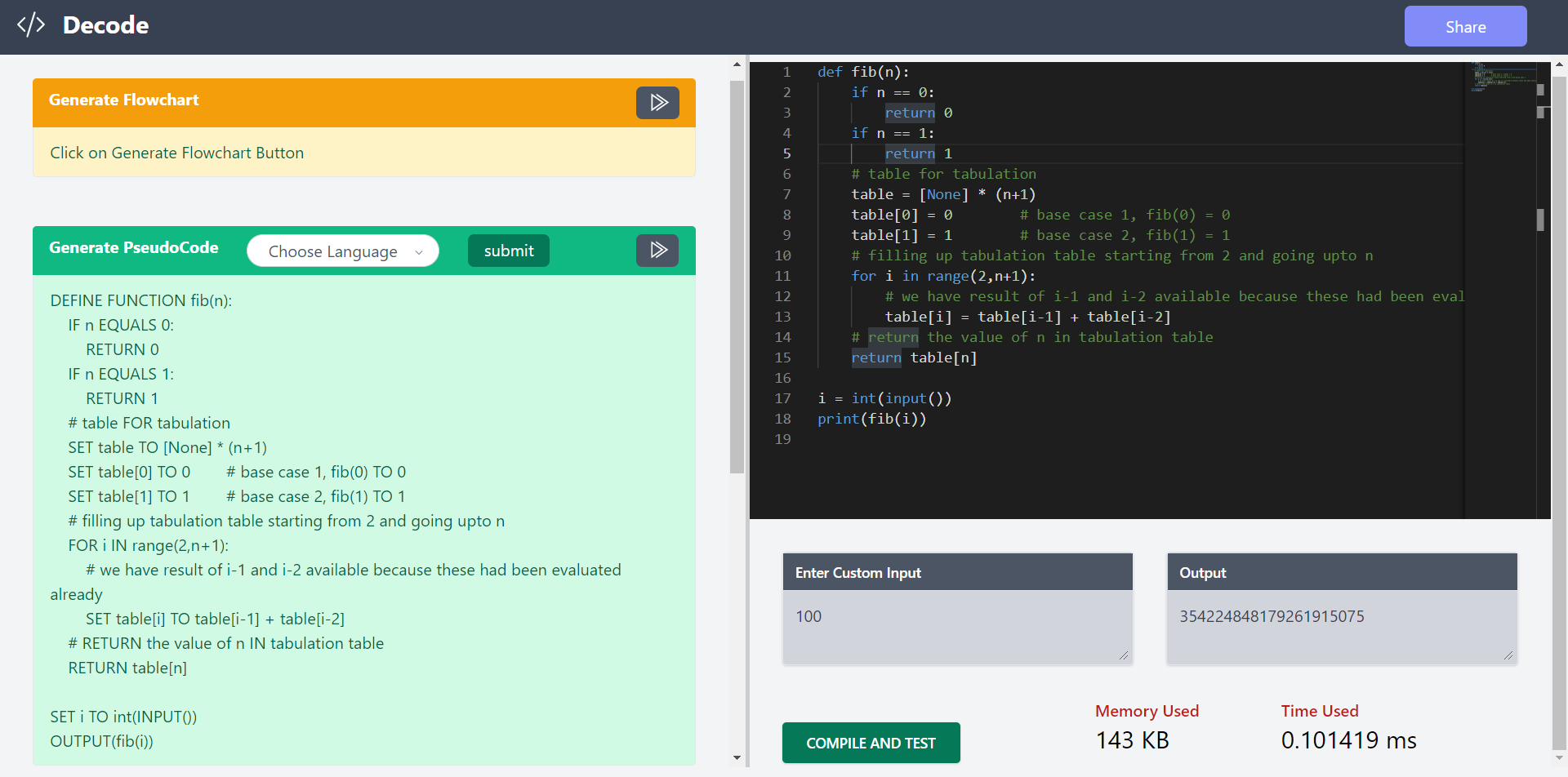Click 'SET i TO int(INPUT())' pseudocode line
Image resolution: width=1568 pixels, height=777 pixels.
[123, 717]
